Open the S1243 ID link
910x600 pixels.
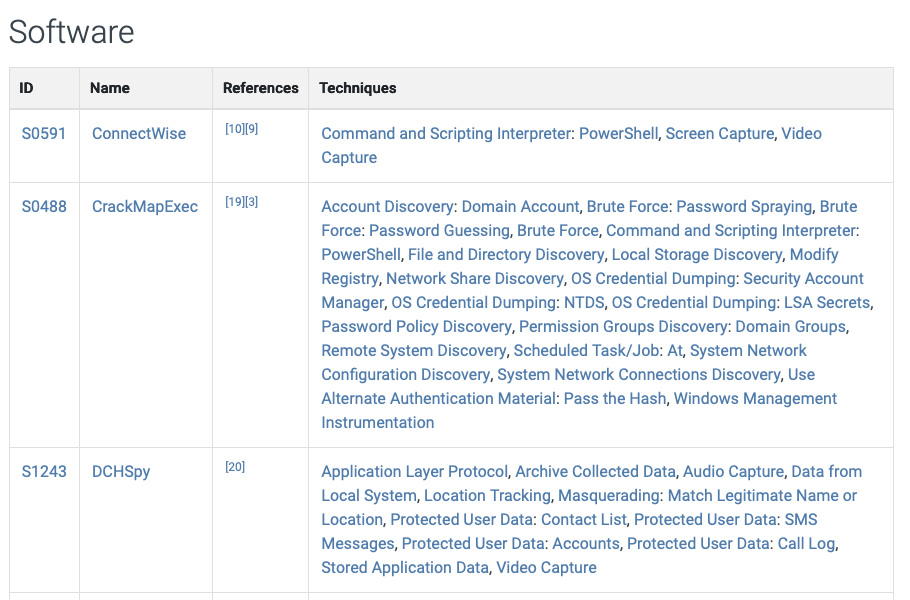pyautogui.click(x=44, y=471)
